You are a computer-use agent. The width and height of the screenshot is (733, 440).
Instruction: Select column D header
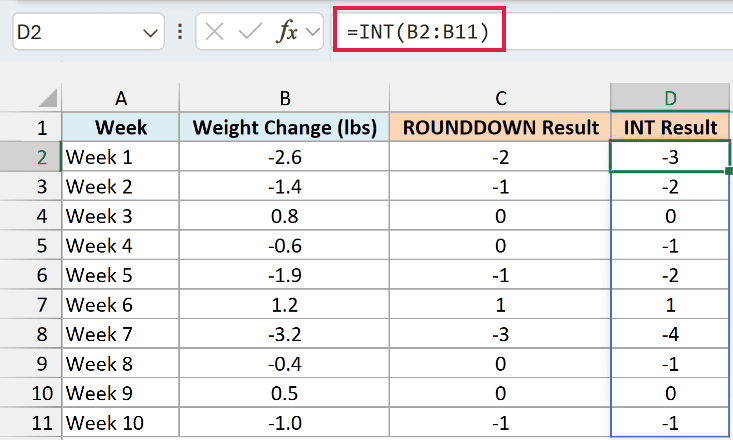(670, 98)
